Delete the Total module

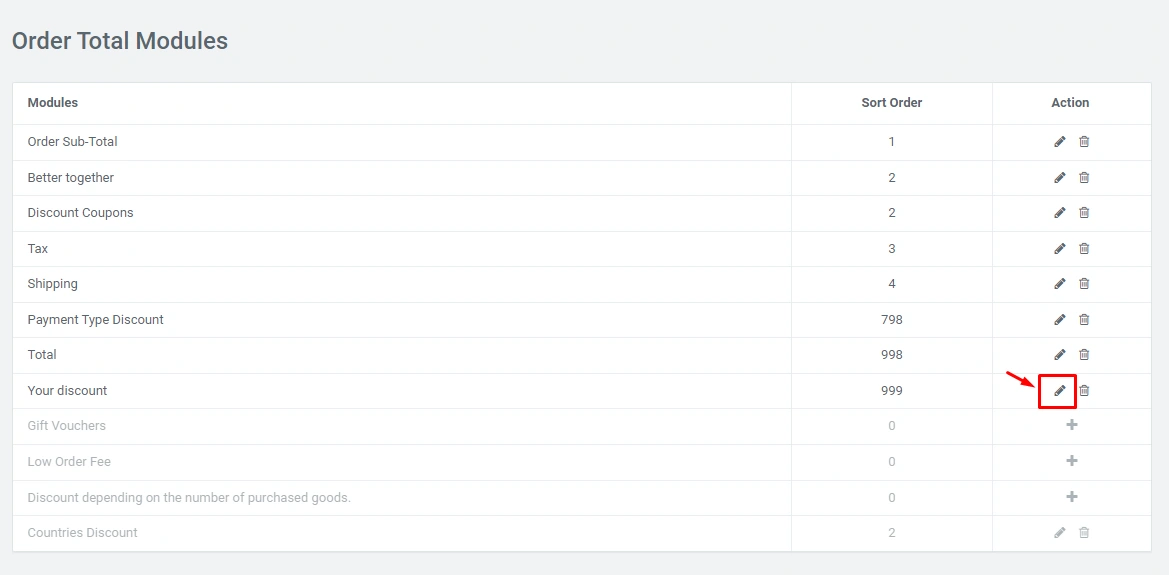1084,355
